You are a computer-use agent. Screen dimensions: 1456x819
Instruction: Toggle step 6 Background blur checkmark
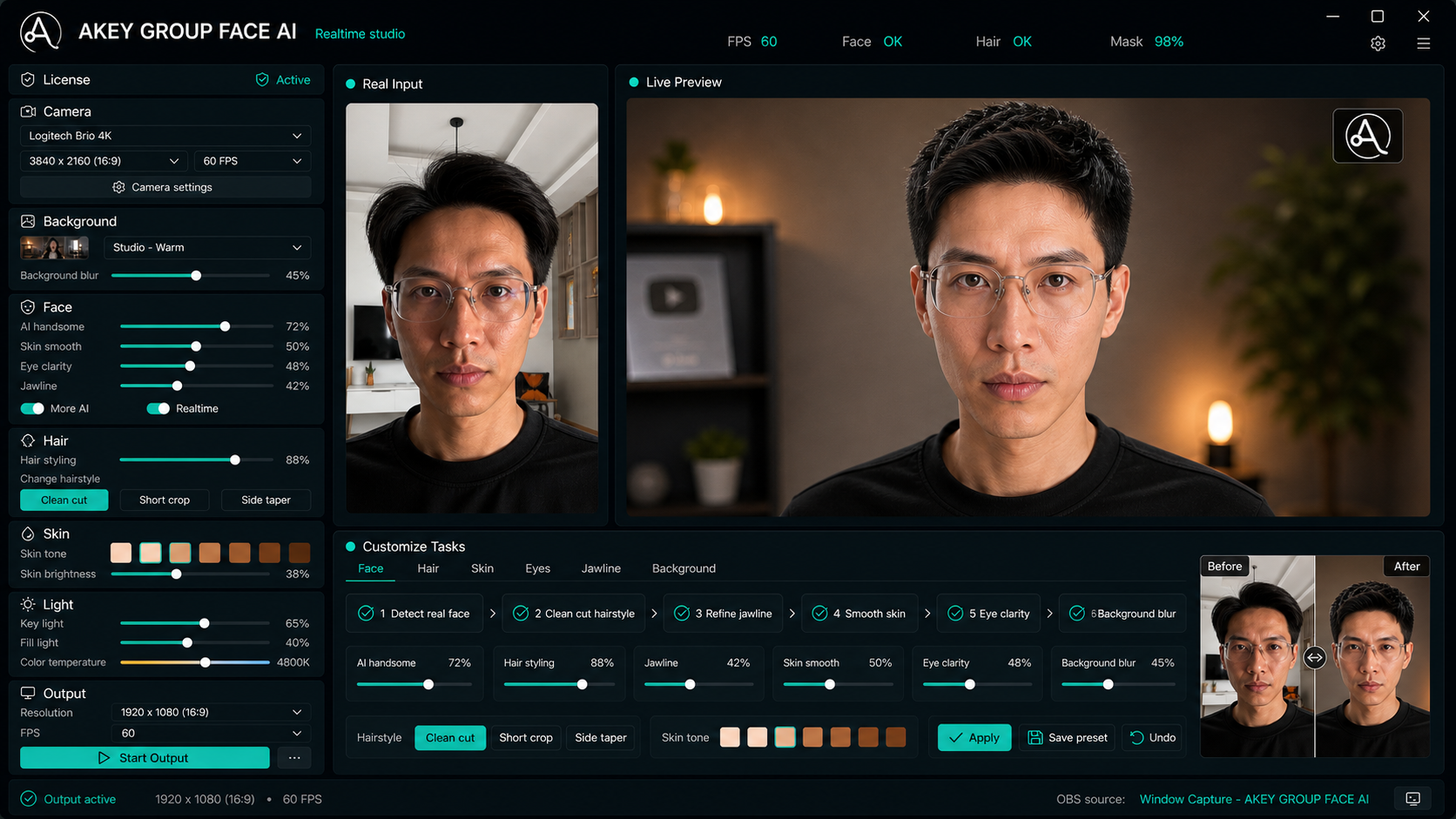[1077, 614]
